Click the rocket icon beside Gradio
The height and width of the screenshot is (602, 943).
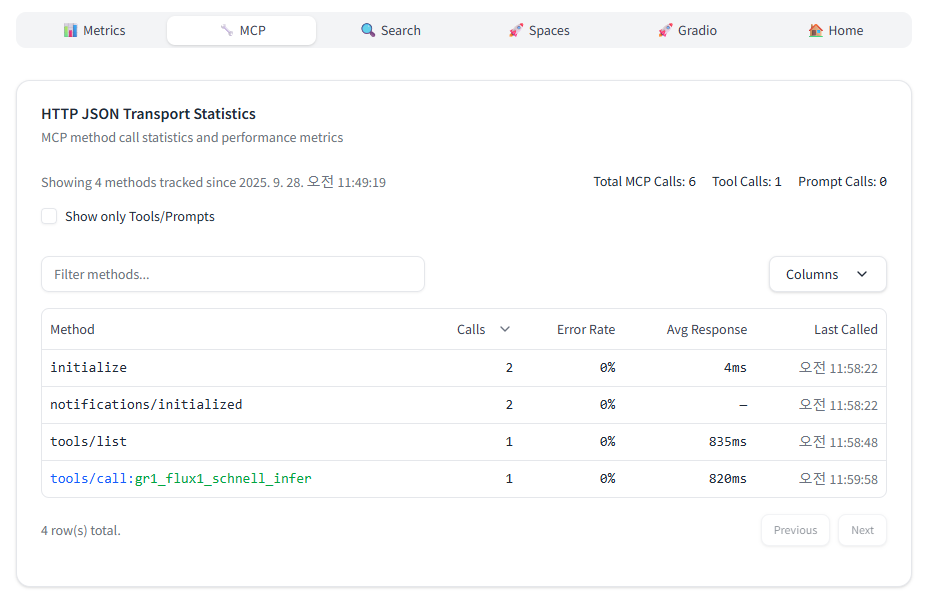point(665,31)
